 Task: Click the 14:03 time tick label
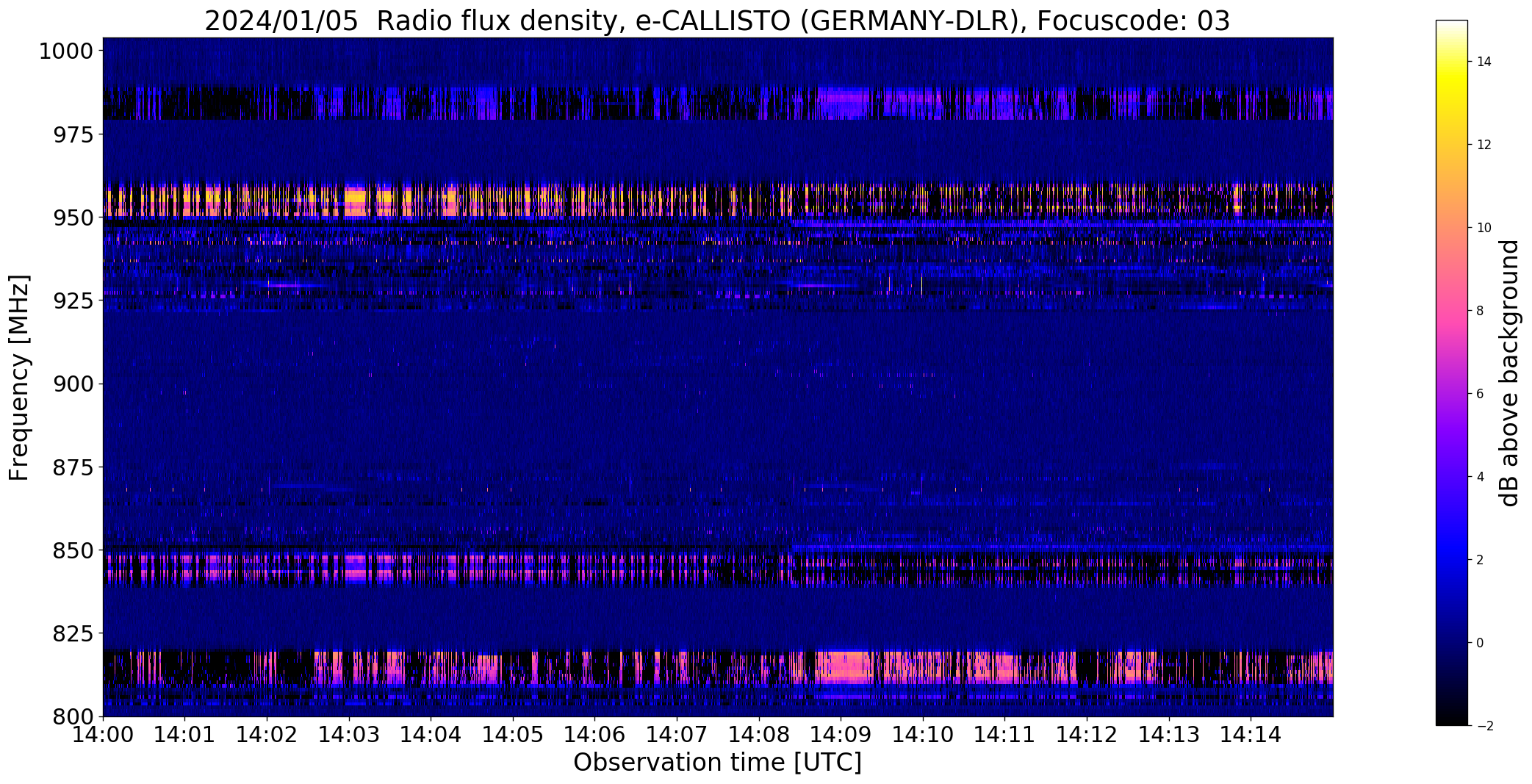point(349,735)
